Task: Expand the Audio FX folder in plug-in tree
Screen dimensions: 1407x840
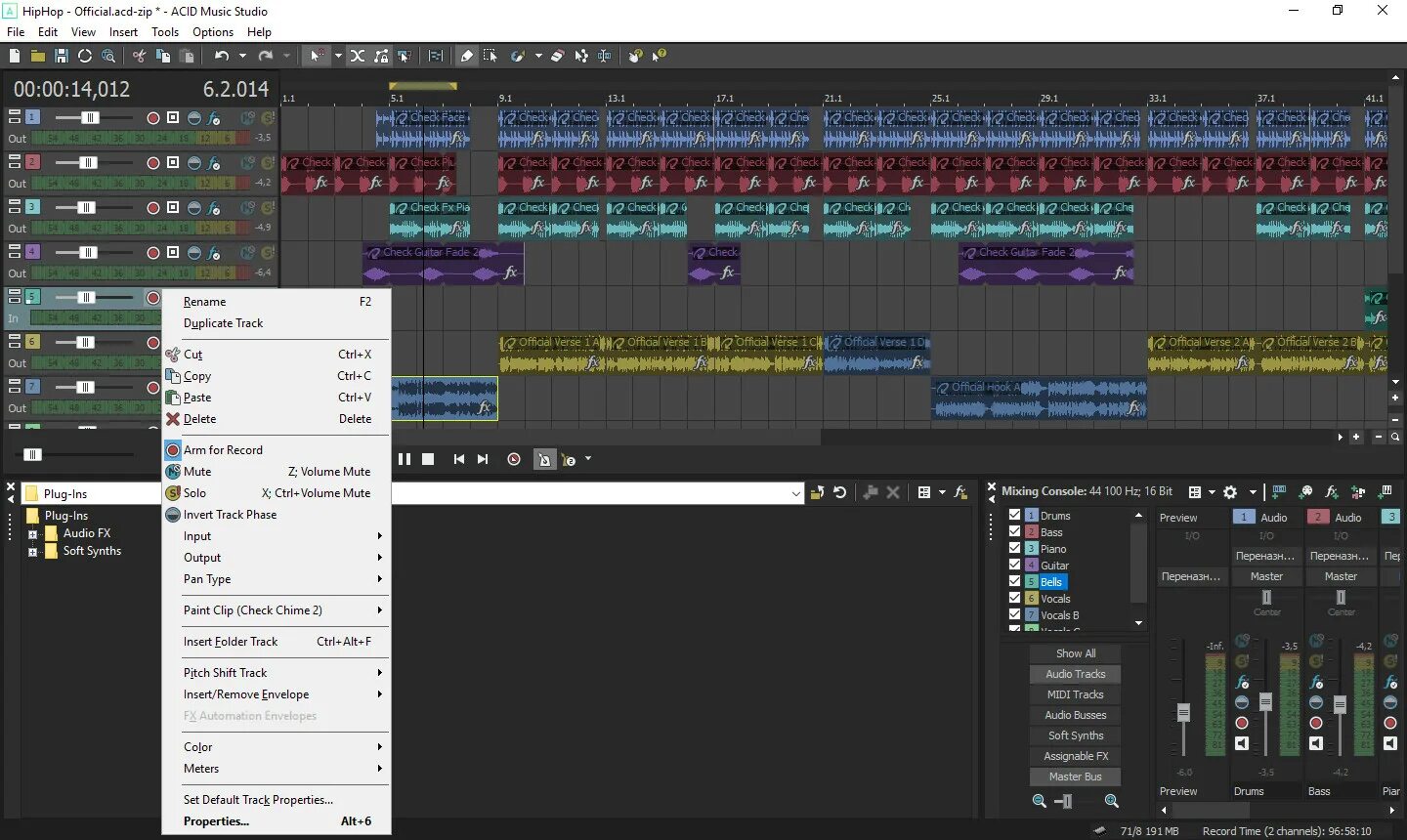Action: tap(32, 534)
